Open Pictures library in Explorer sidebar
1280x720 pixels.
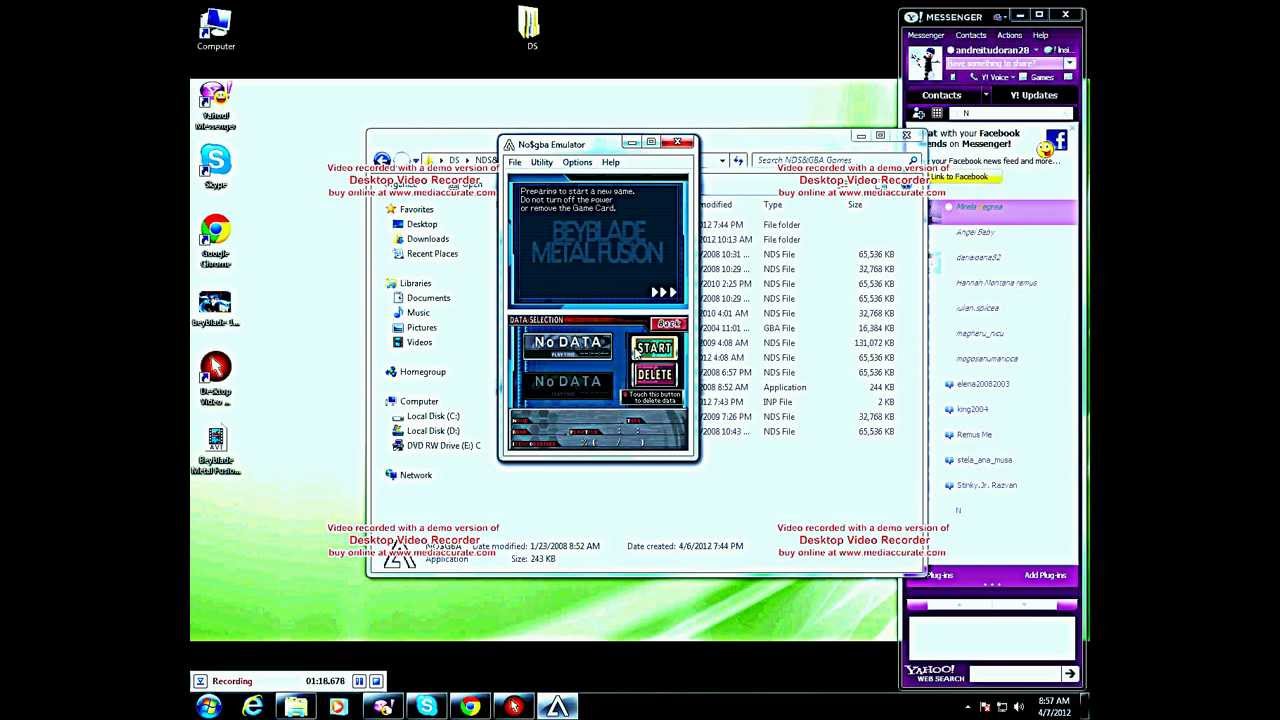422,327
